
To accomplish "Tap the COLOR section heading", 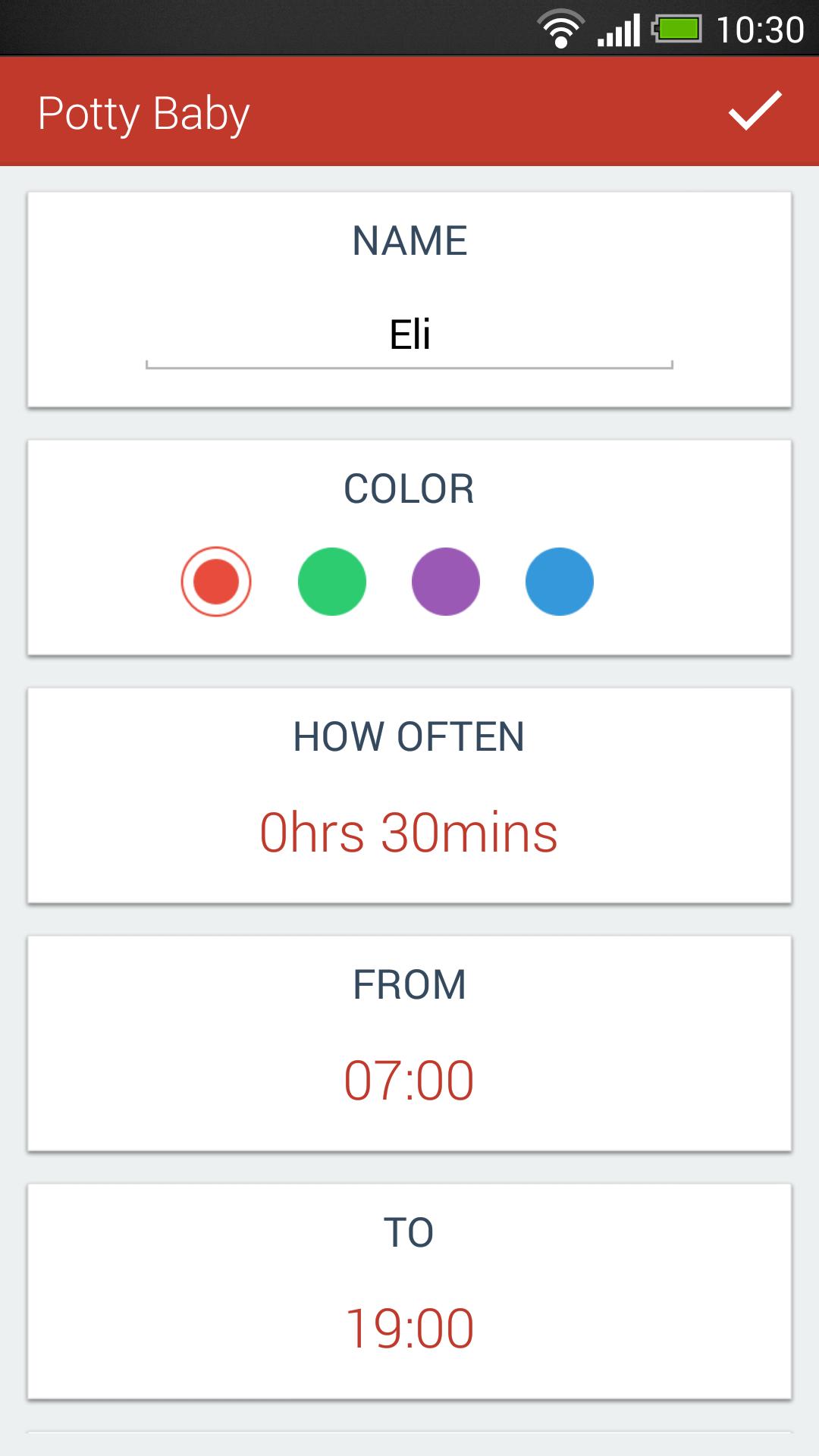I will [409, 489].
